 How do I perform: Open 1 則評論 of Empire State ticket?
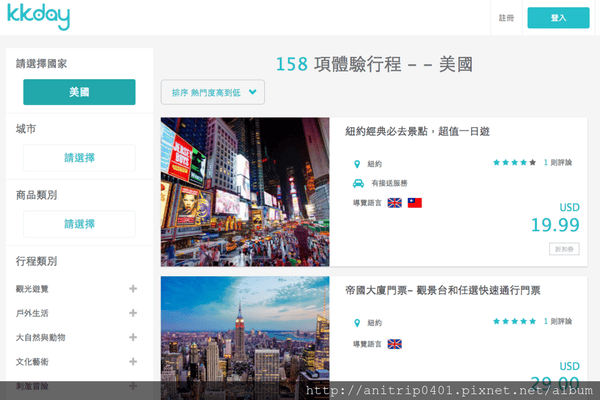click(558, 322)
